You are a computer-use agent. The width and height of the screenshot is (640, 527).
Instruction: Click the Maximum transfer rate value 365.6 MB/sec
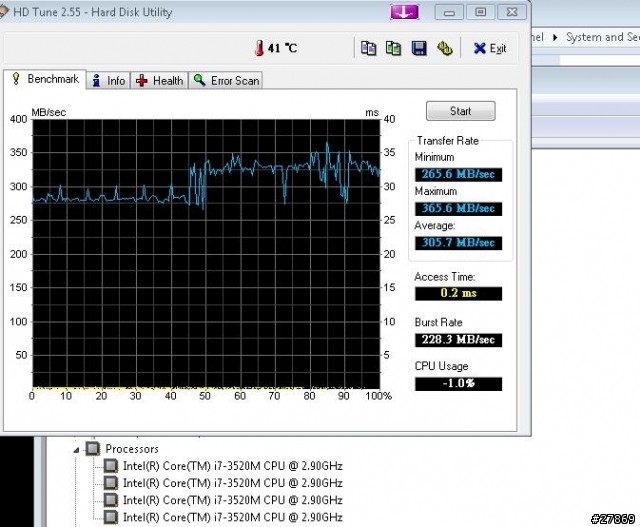pos(458,209)
